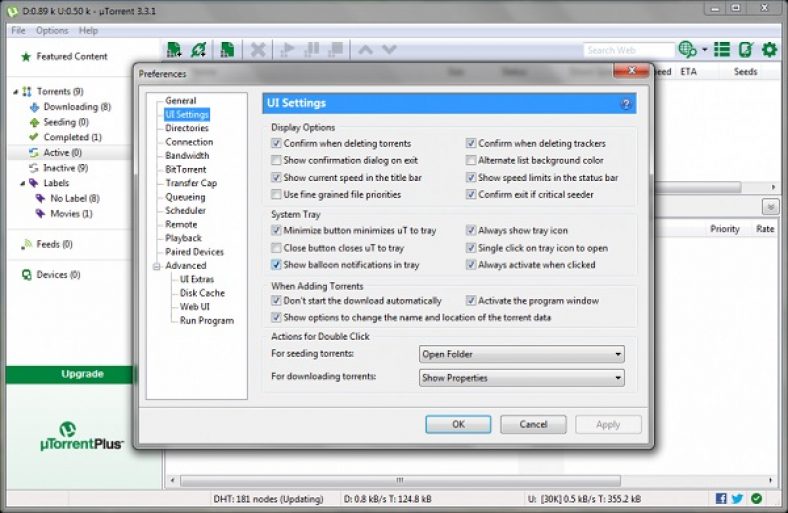Open the For downloading torrents dropdown

[522, 378]
